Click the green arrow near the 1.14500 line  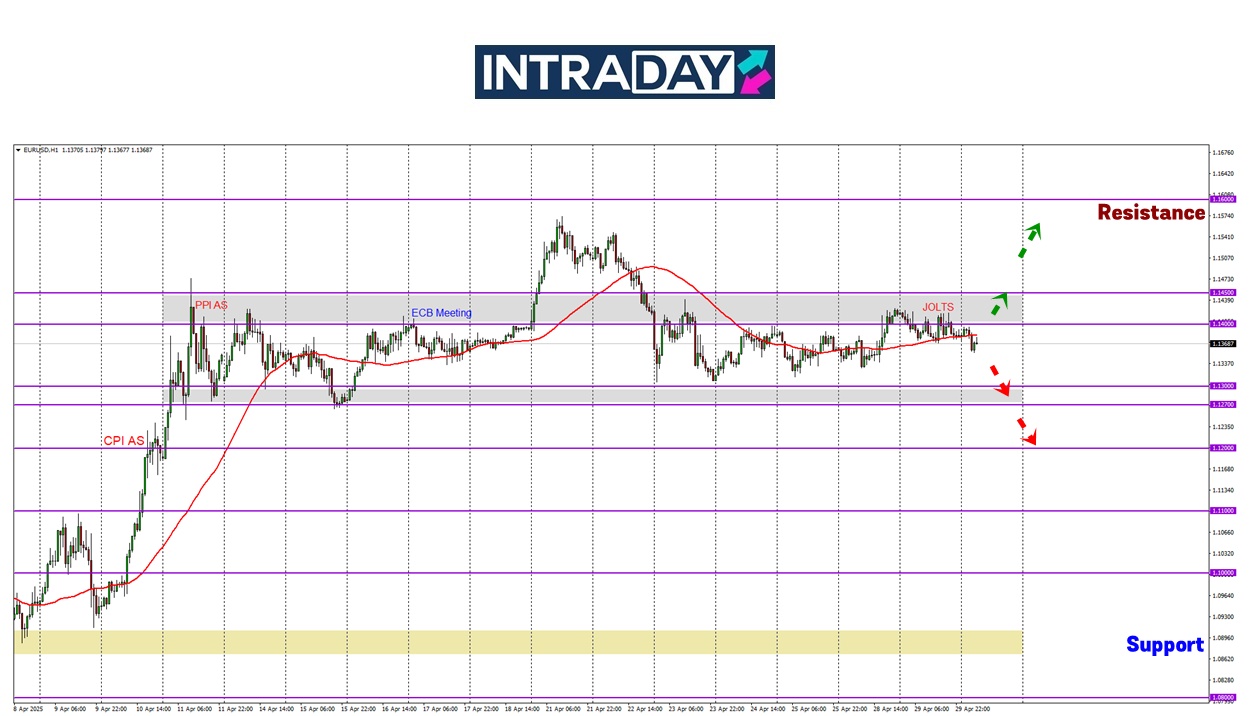(x=999, y=304)
